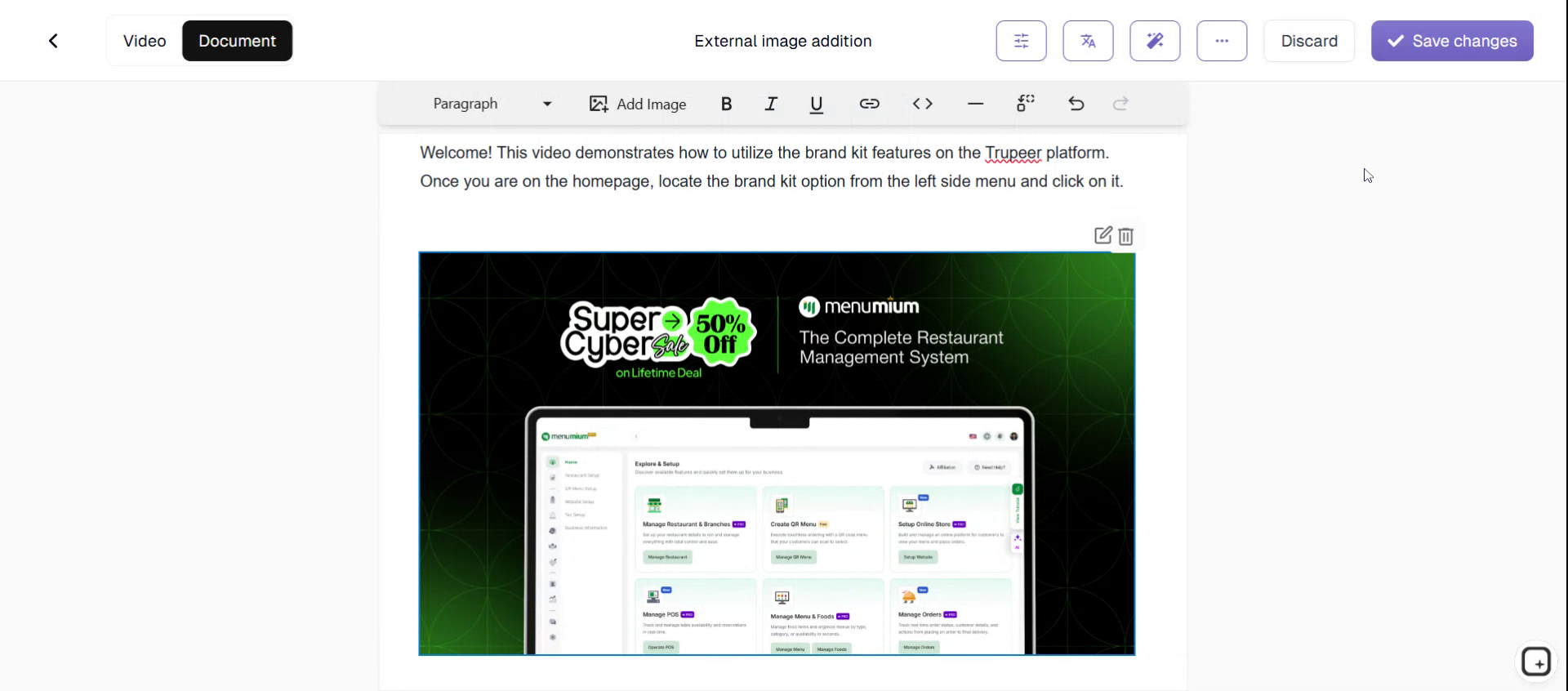Click the undo arrow icon
The height and width of the screenshot is (691, 1568).
click(x=1076, y=104)
